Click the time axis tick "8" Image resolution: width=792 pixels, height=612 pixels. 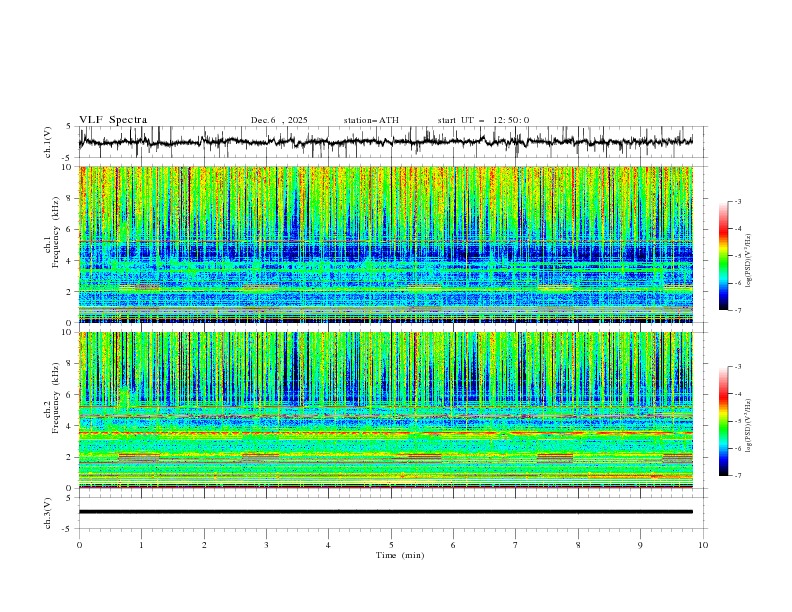[x=578, y=545]
